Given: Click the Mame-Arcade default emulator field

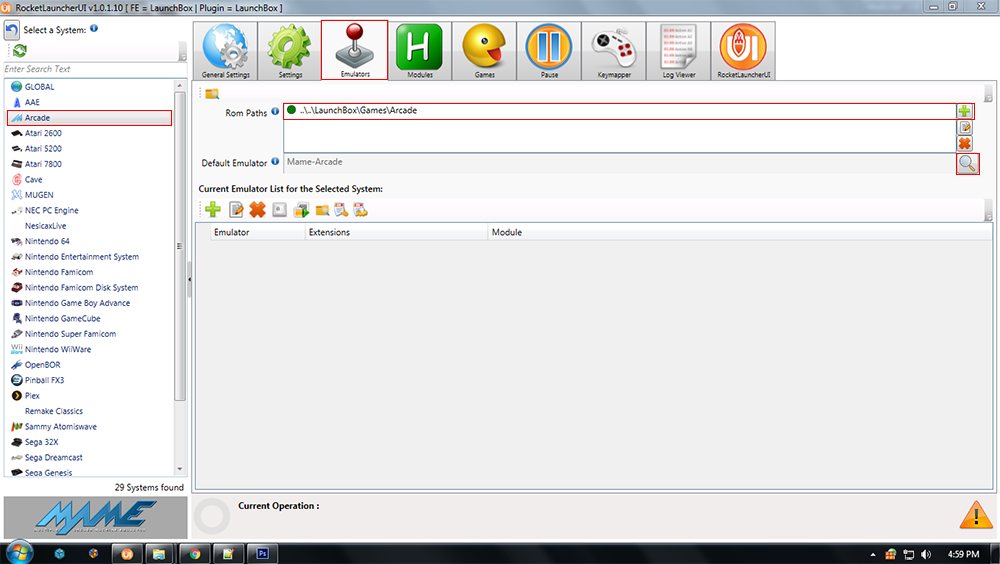Looking at the screenshot, I should tap(619, 162).
